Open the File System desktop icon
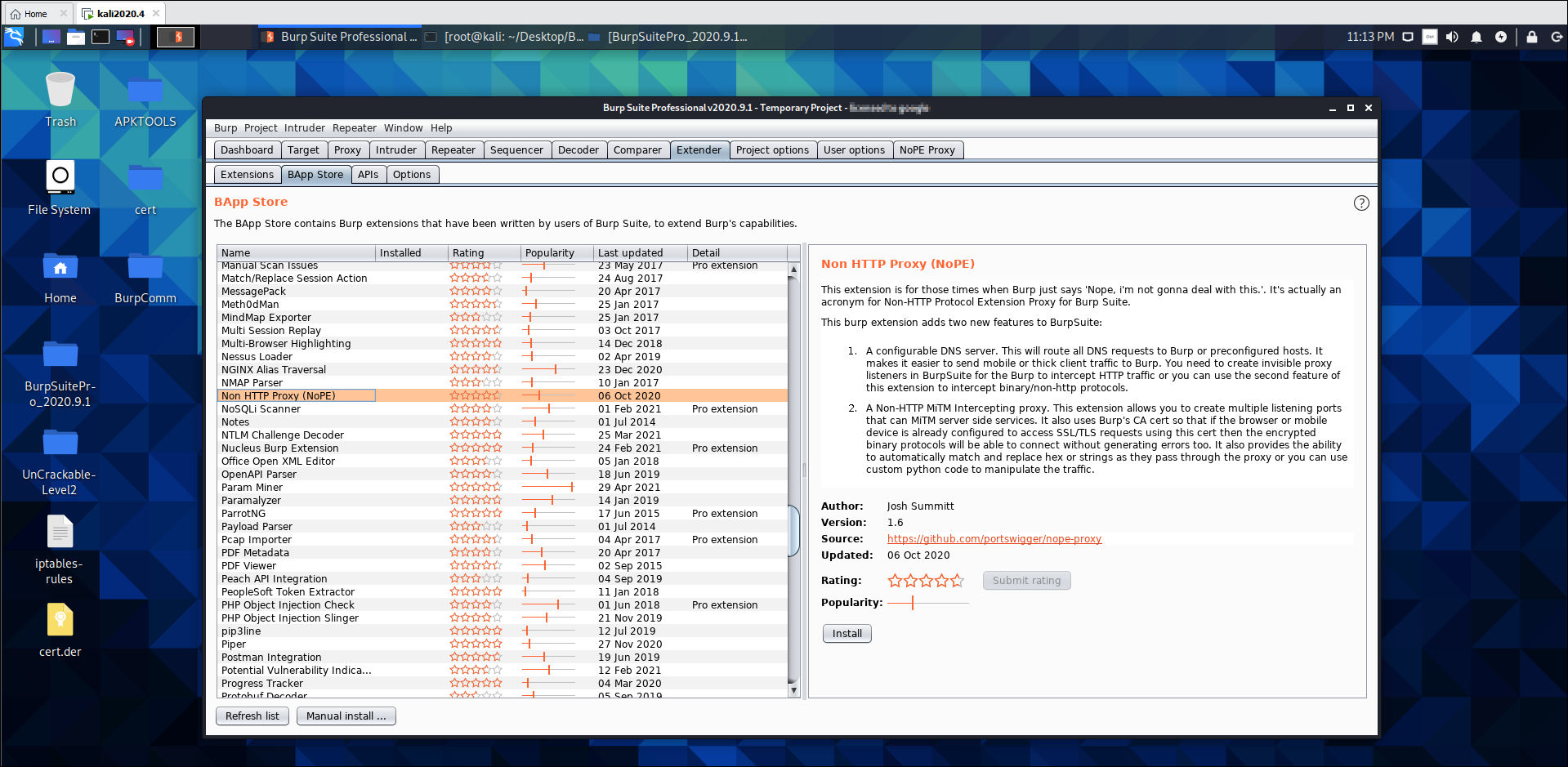Screen dimensions: 1568x767 [x=60, y=188]
